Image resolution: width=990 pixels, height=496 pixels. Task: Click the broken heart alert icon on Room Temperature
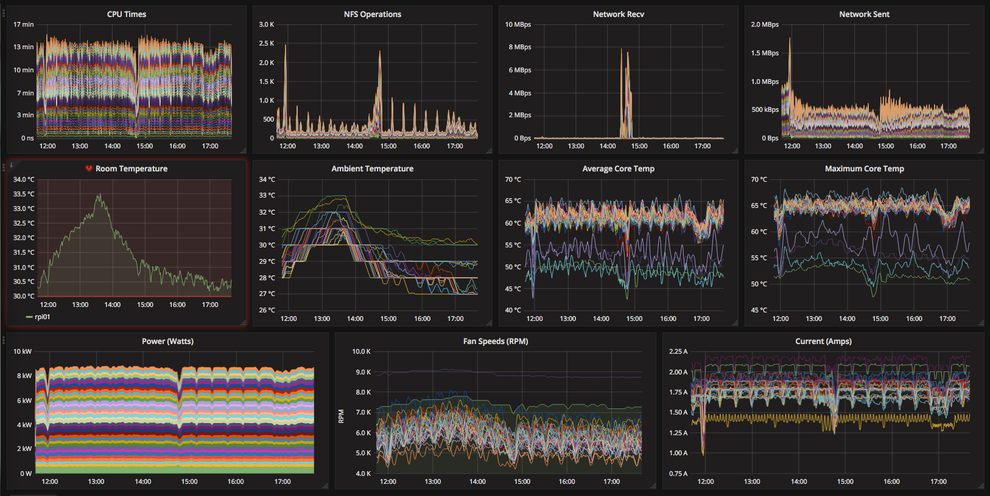click(x=89, y=169)
